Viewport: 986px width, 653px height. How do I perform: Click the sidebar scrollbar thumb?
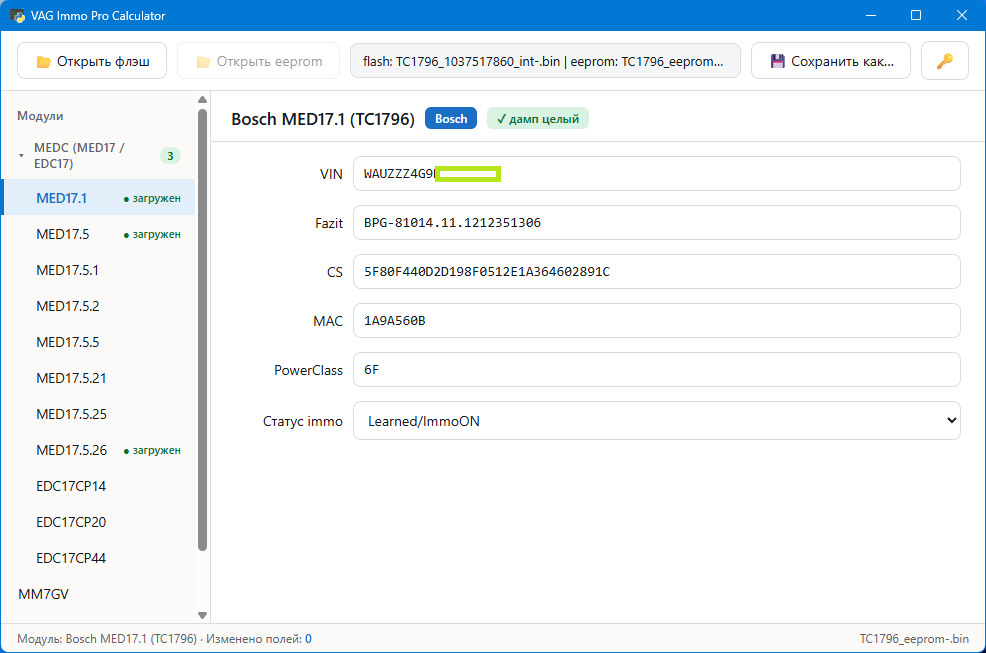(202, 330)
